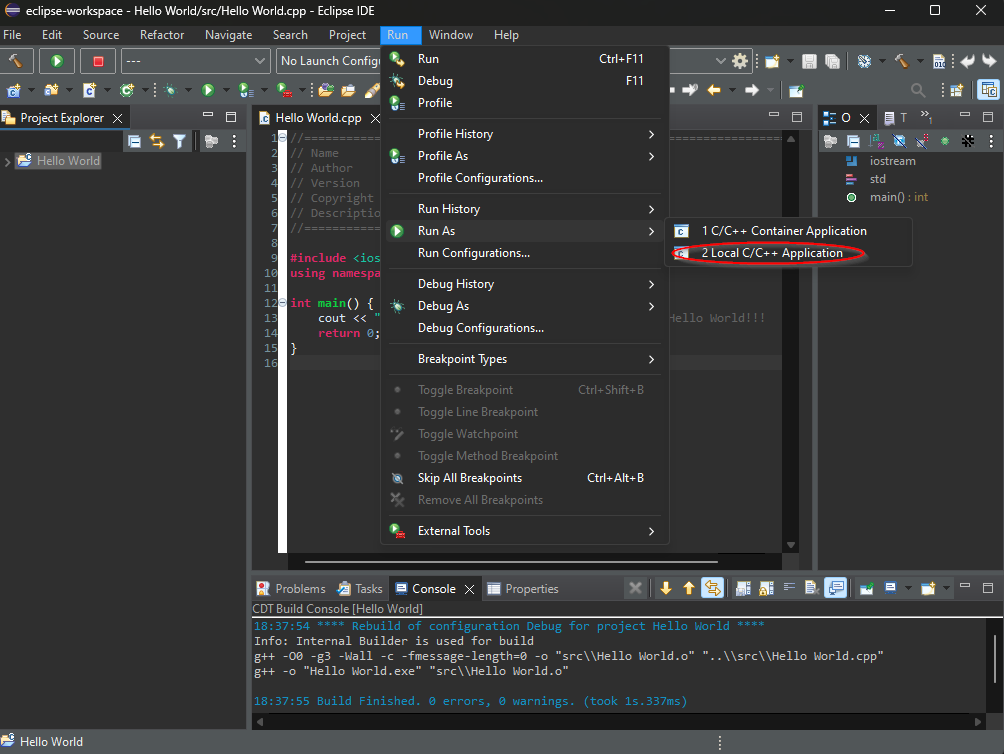This screenshot has height=754, width=1004.
Task: Click the editor horizontal scrollbar
Action: pyautogui.click(x=511, y=562)
